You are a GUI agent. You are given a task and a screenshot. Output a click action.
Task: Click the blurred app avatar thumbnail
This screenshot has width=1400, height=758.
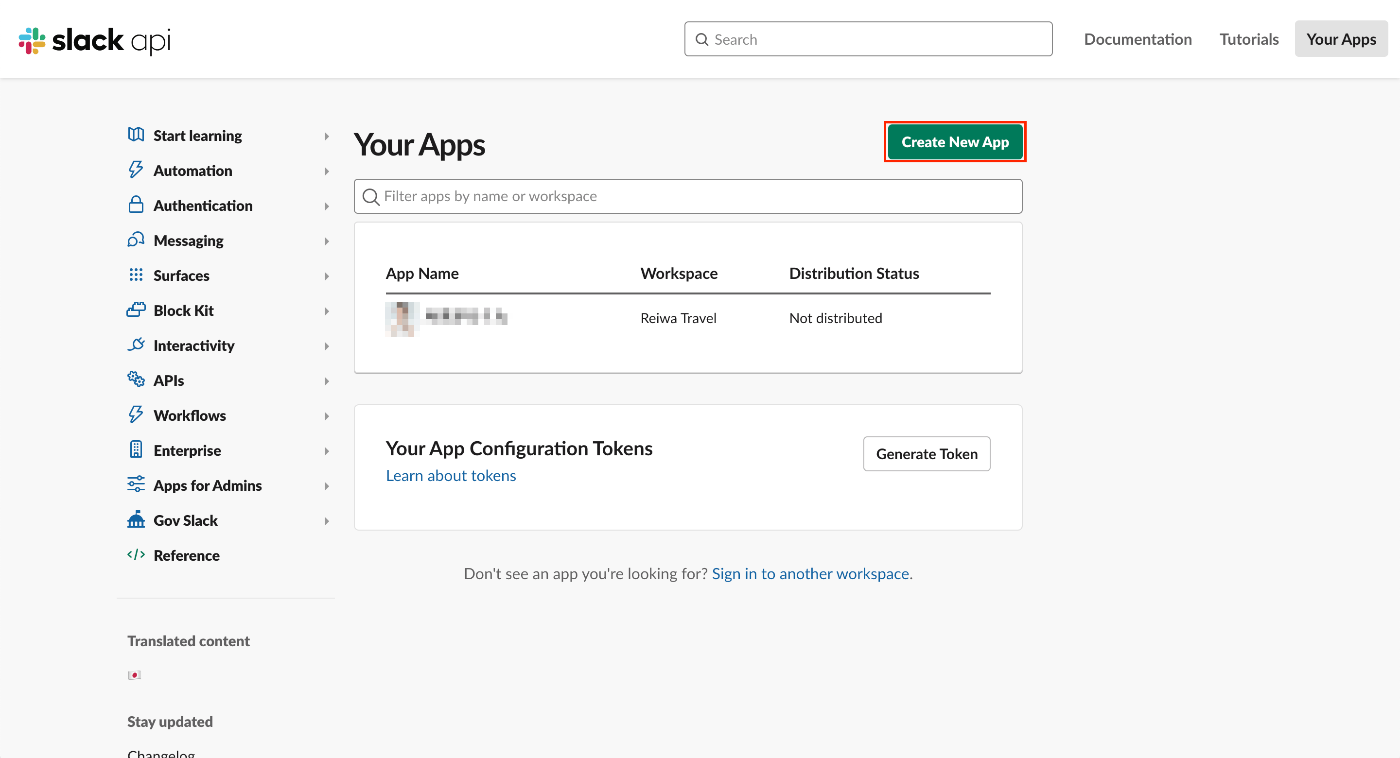coord(400,318)
